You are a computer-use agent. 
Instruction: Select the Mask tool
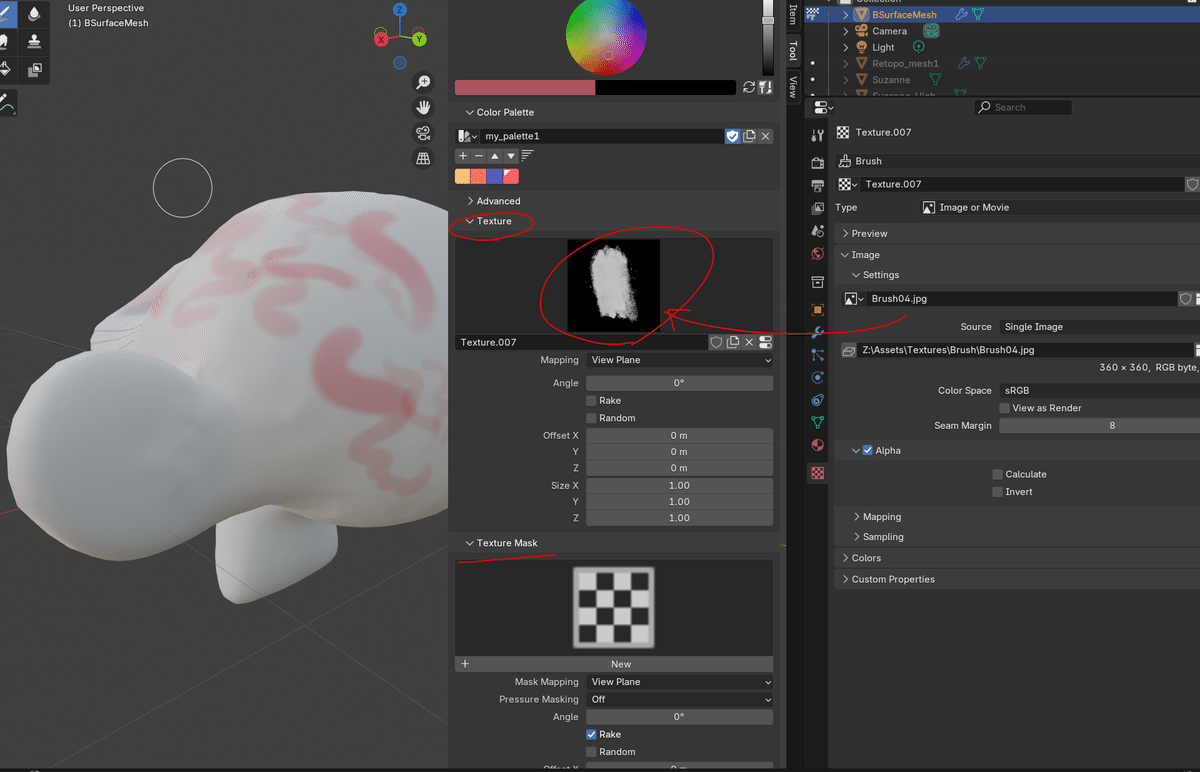coord(35,70)
